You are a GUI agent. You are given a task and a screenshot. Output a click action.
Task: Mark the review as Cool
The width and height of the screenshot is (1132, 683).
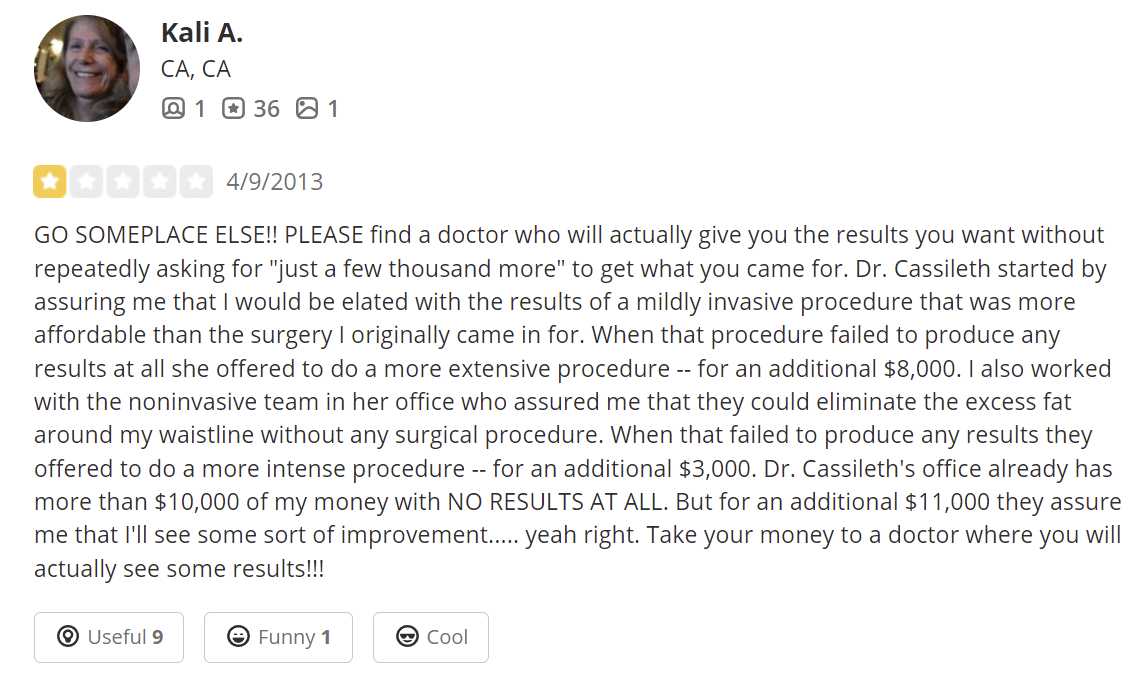(x=431, y=637)
